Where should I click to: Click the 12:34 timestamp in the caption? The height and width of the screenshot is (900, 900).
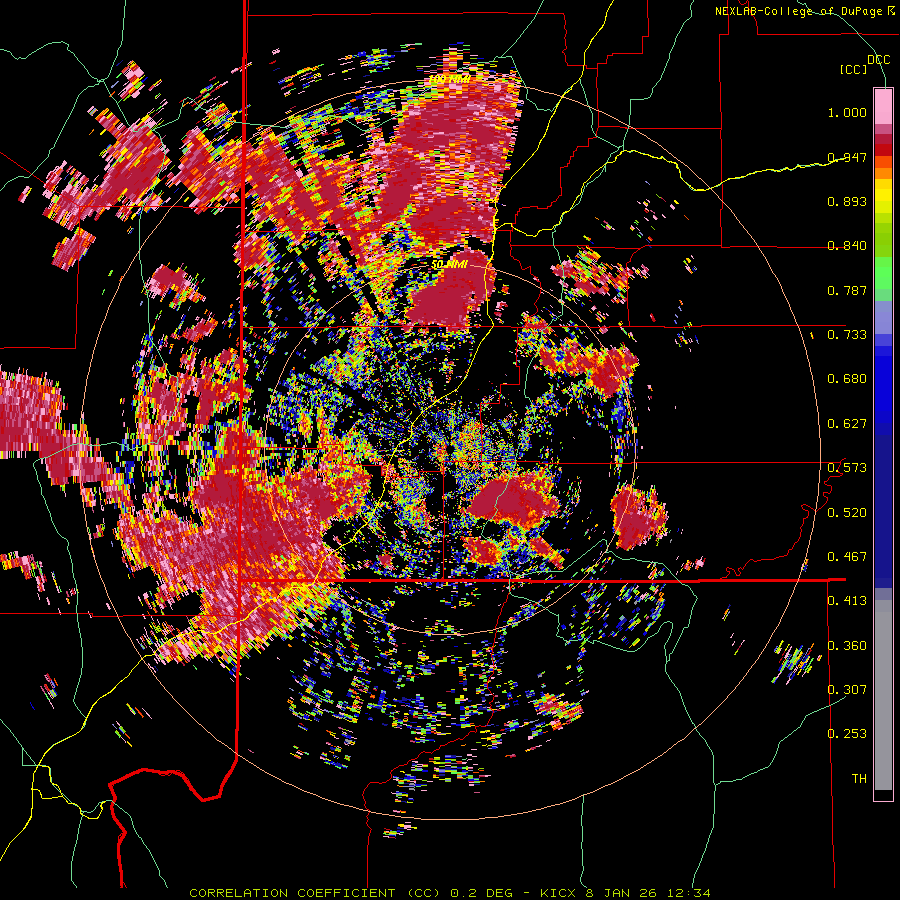[691, 893]
